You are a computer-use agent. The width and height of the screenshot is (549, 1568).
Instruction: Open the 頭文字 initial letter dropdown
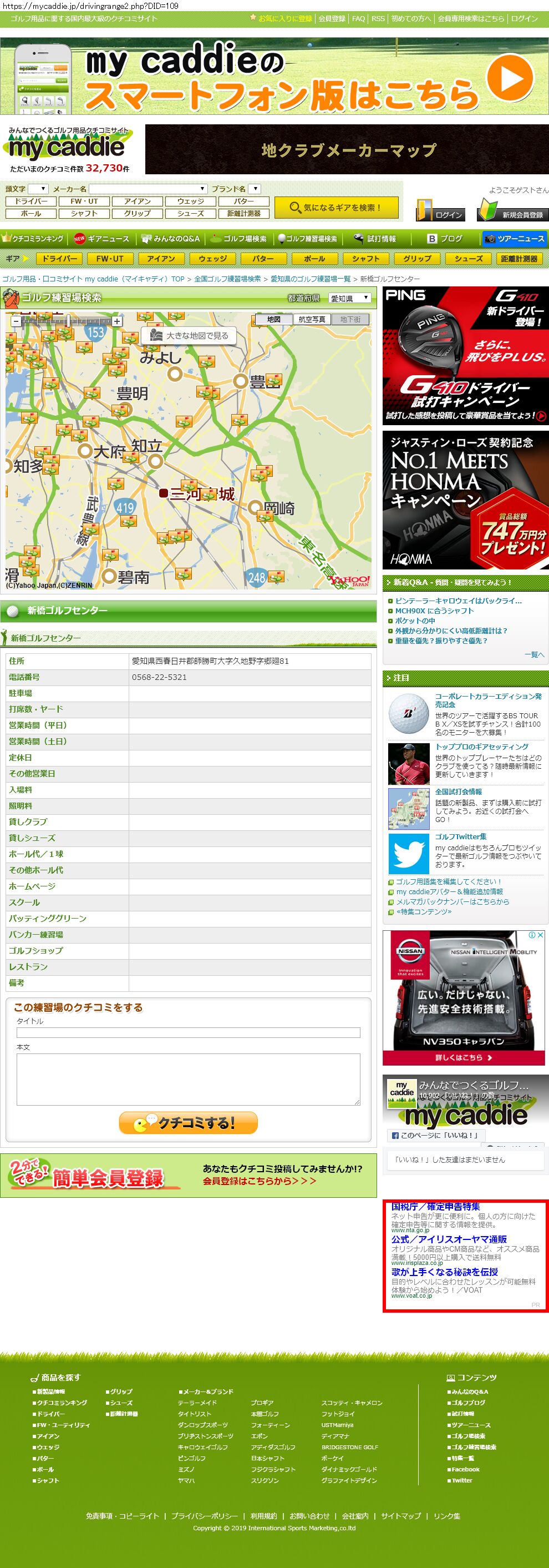tap(38, 189)
